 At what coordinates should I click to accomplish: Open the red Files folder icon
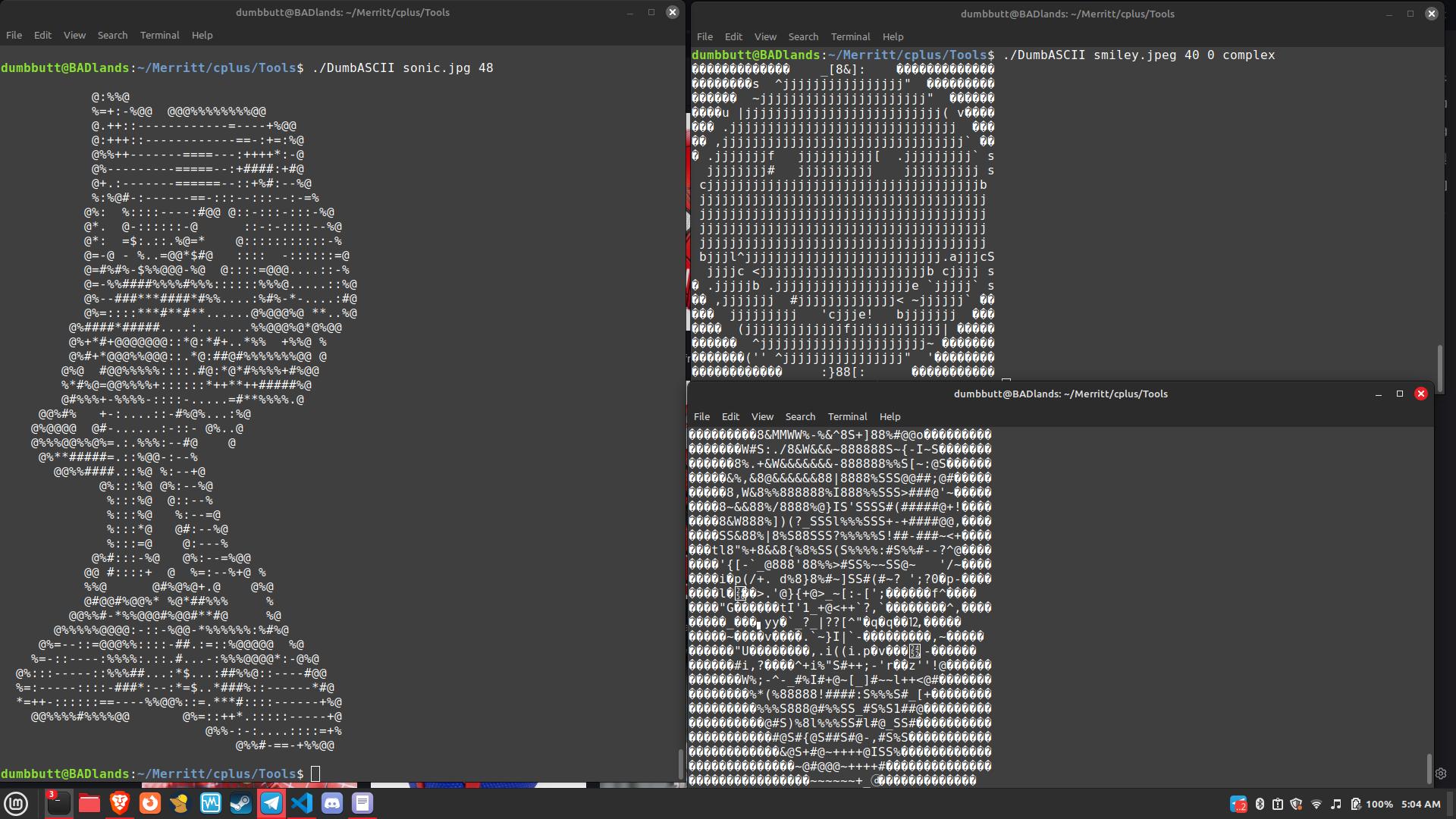(89, 803)
